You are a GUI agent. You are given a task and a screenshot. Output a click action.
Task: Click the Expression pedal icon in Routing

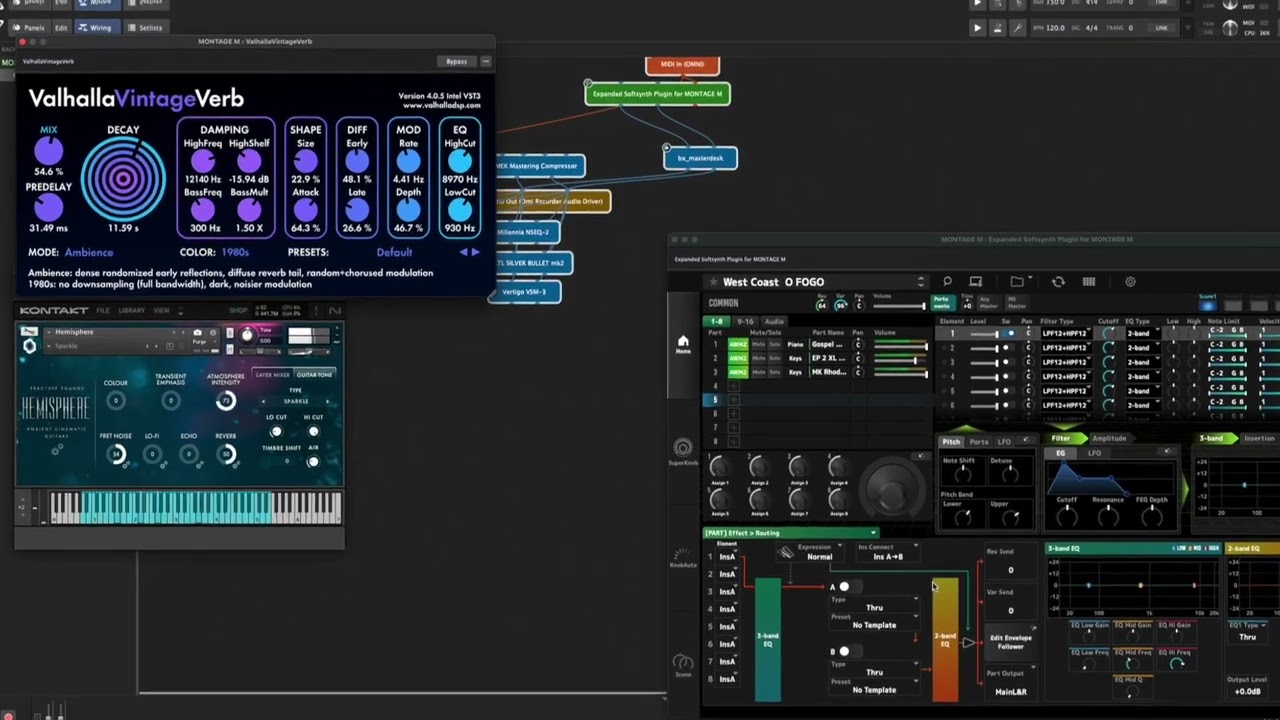pyautogui.click(x=786, y=552)
